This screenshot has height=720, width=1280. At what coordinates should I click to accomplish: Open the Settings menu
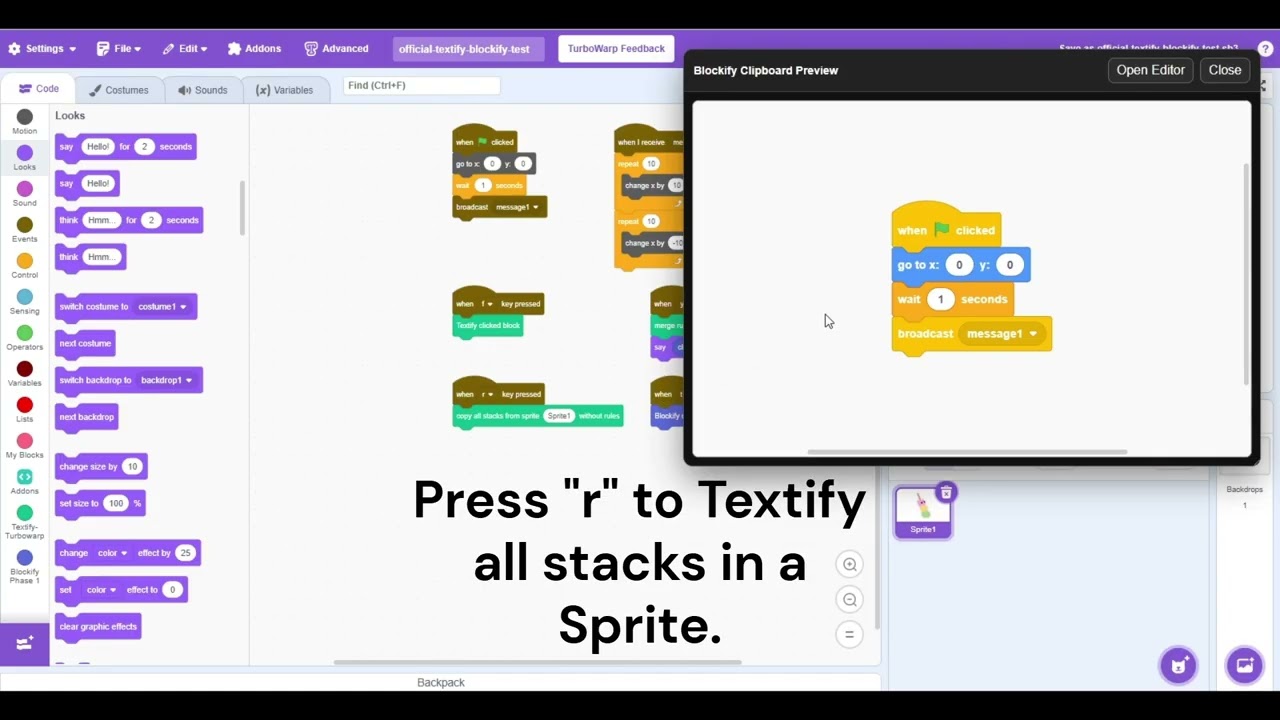coord(42,48)
